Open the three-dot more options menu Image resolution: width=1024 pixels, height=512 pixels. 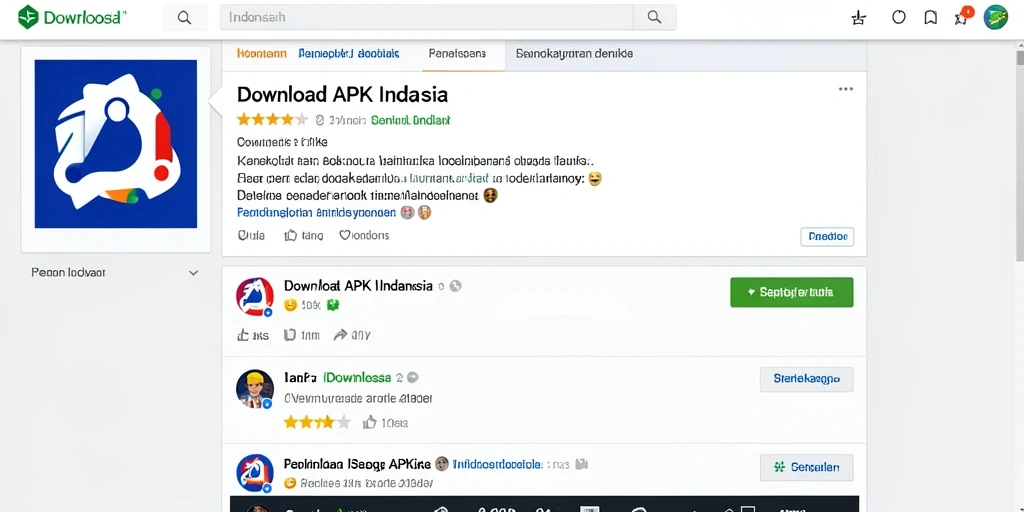coord(846,89)
